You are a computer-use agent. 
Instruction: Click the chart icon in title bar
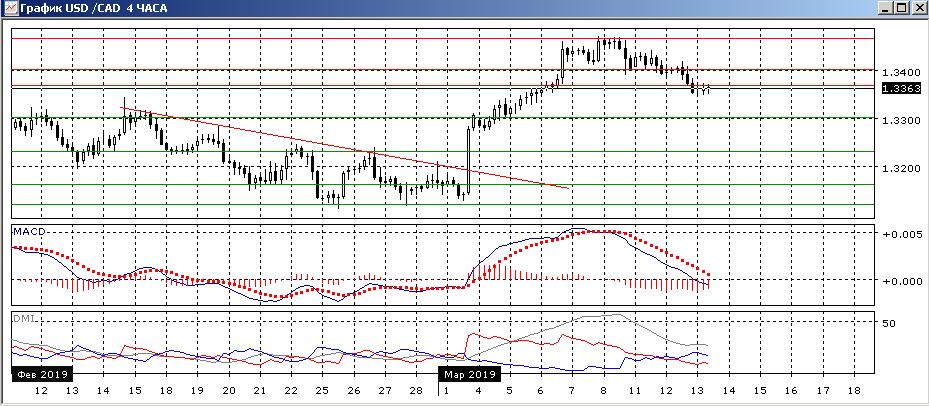(x=9, y=9)
